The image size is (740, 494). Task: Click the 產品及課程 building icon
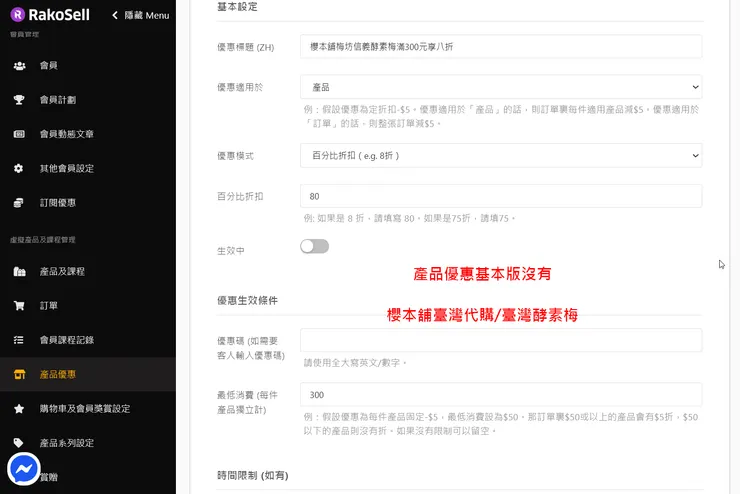click(19, 271)
